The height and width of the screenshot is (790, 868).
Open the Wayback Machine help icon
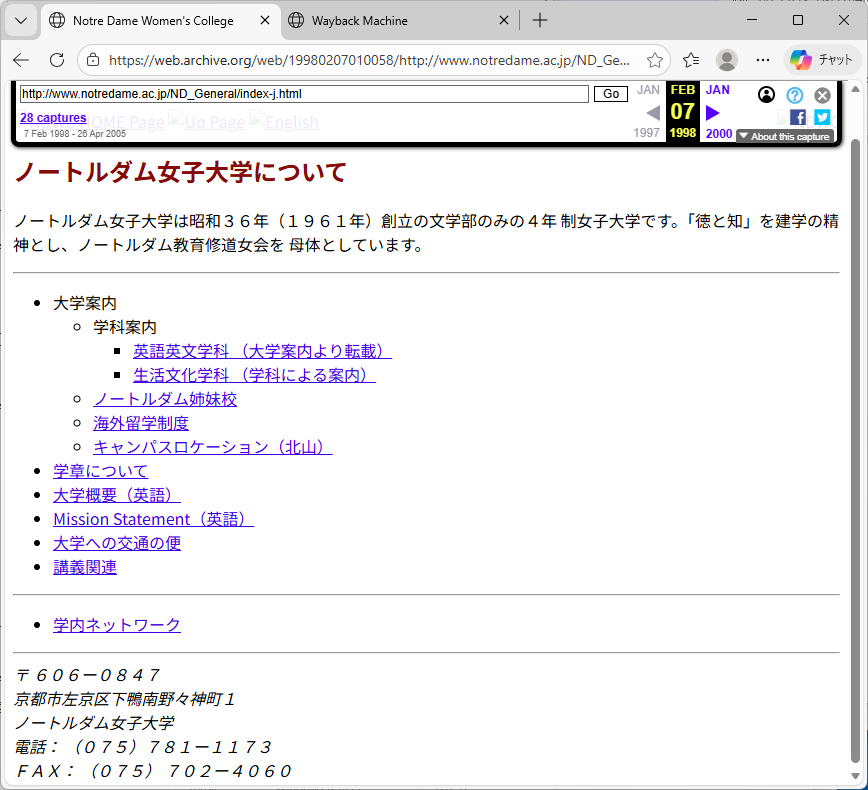coord(794,95)
